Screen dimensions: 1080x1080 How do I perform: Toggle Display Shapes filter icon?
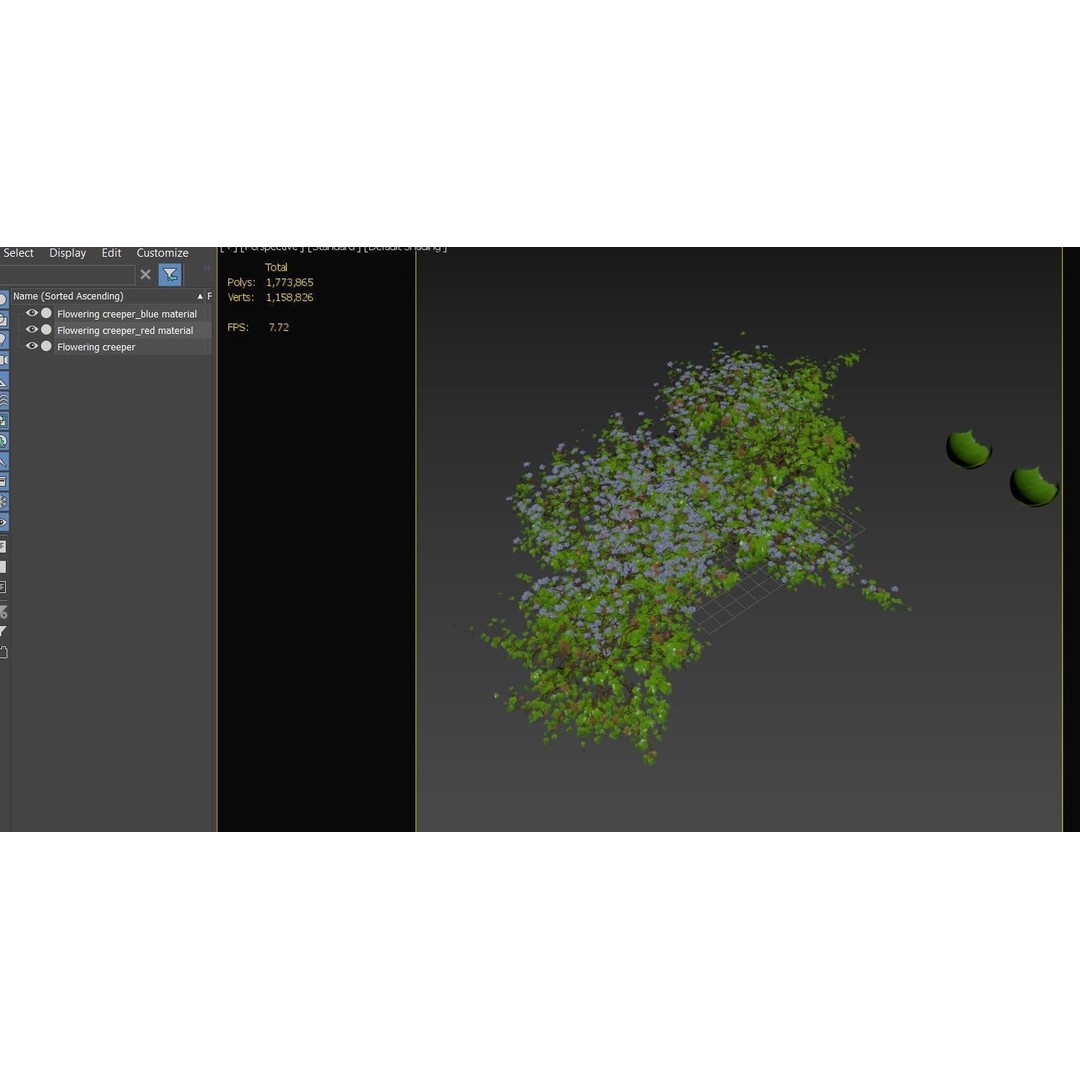click(3, 320)
